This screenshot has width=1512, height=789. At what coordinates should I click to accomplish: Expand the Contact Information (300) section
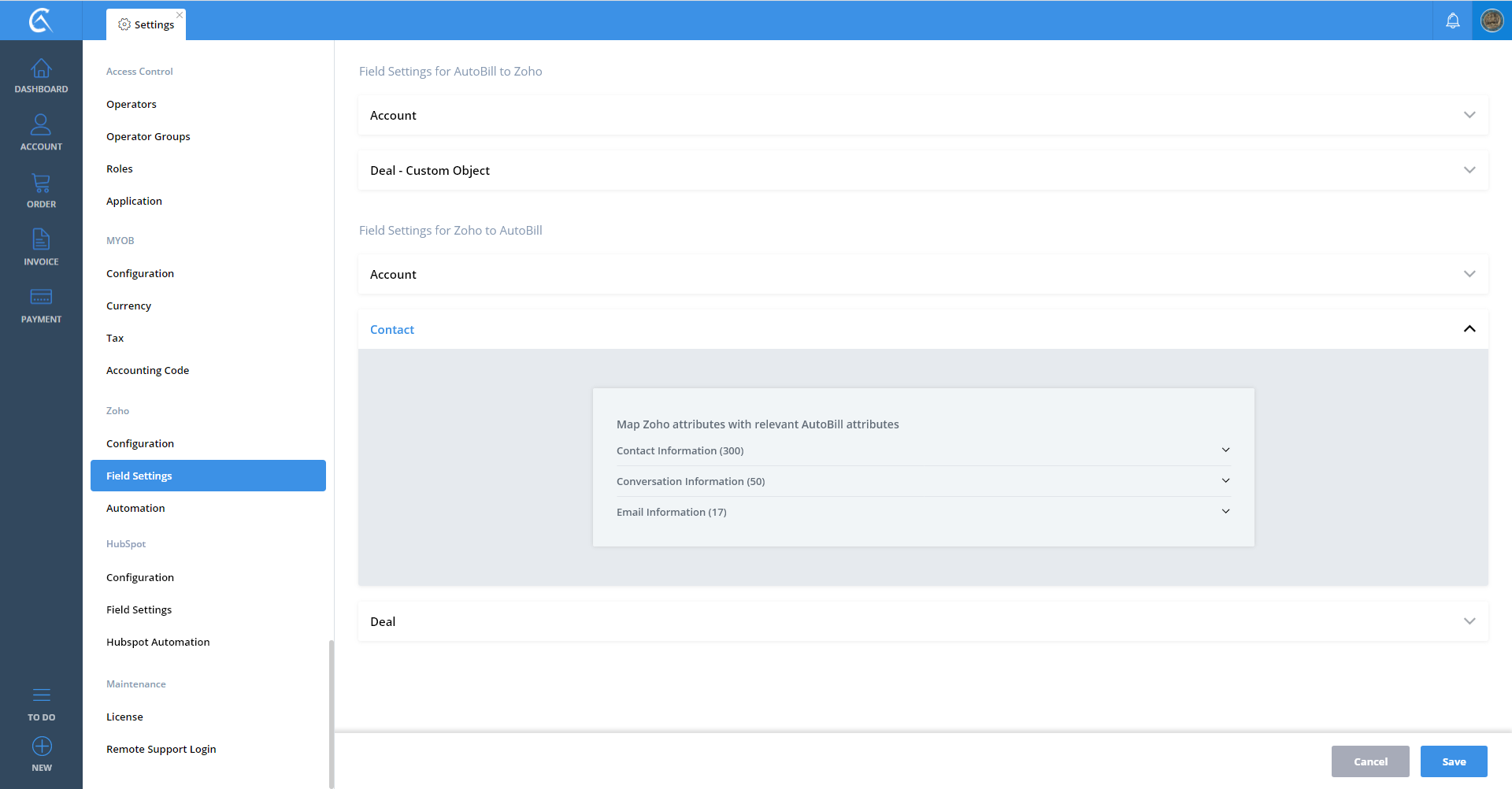click(1225, 450)
